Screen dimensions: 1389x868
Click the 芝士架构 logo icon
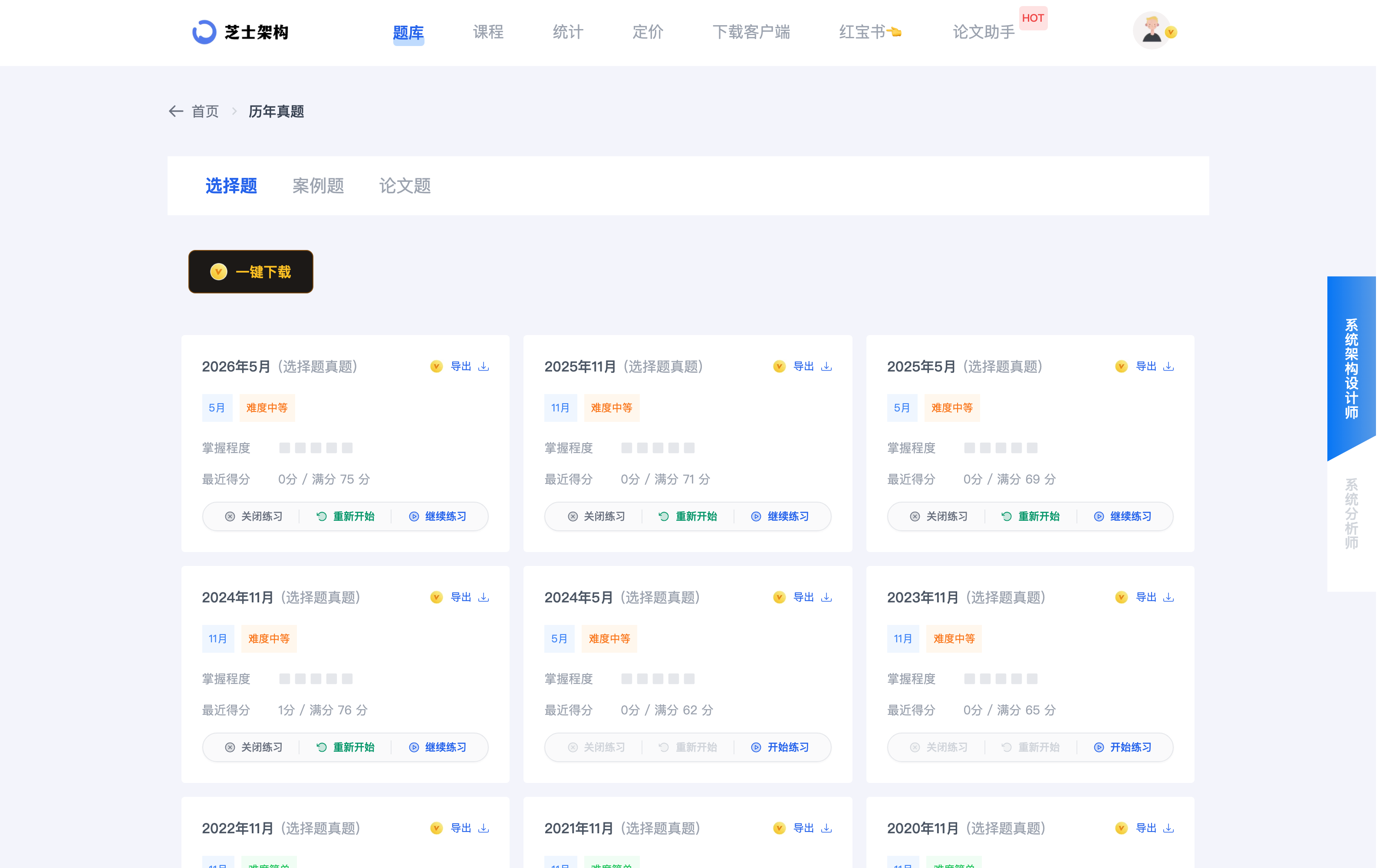click(204, 32)
